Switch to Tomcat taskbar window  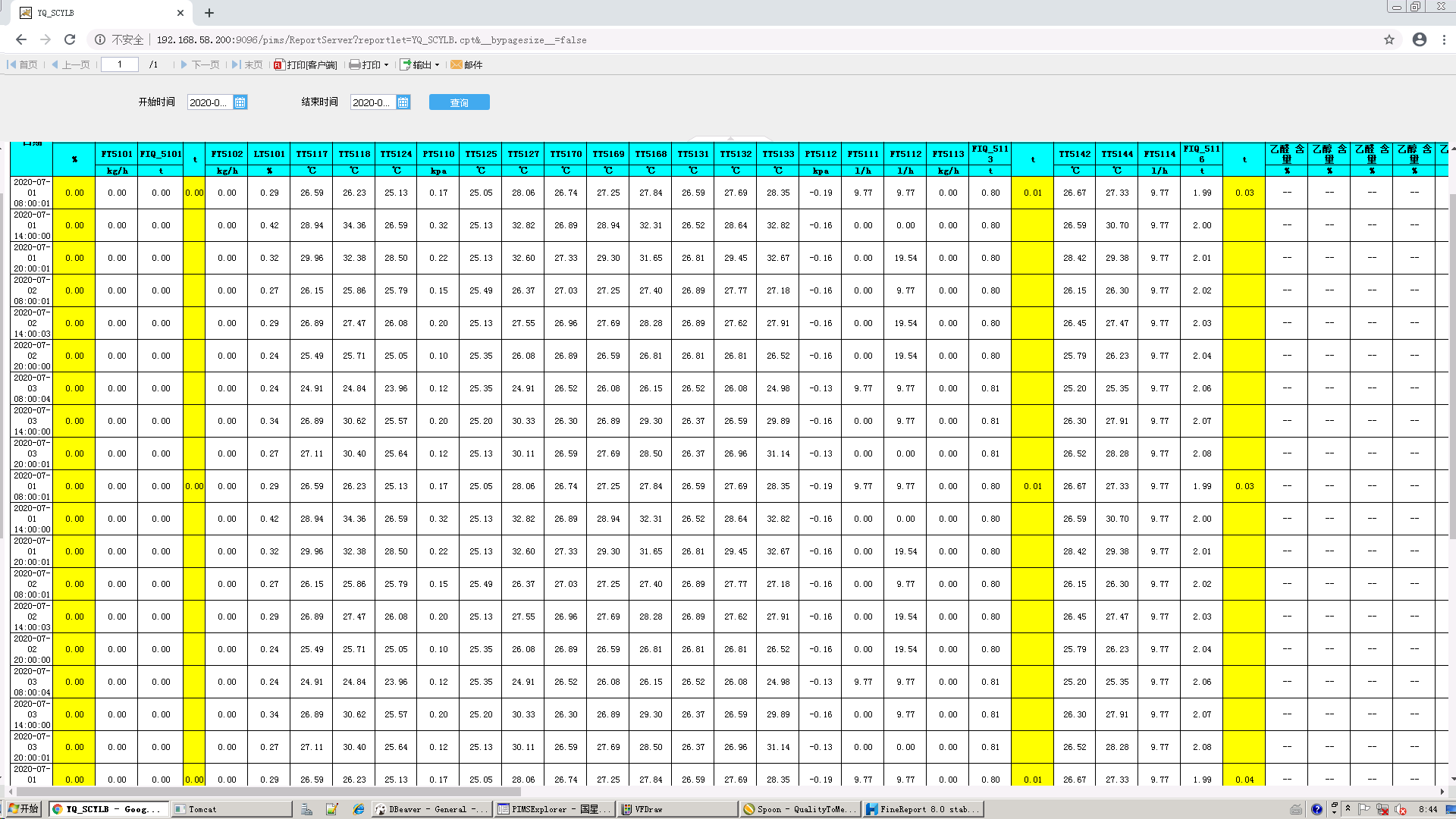(x=231, y=809)
